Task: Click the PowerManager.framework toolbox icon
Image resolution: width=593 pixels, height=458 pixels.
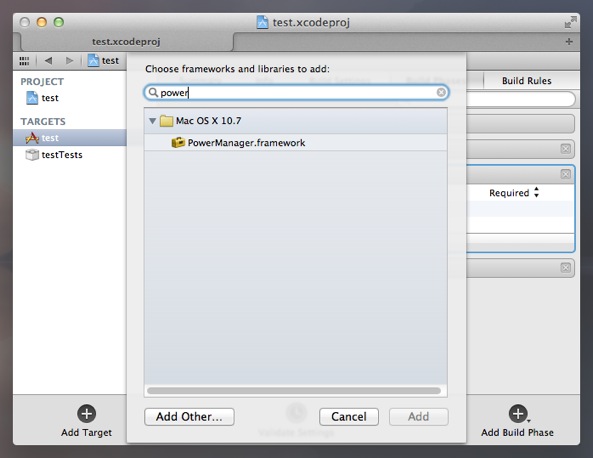Action: [x=178, y=143]
